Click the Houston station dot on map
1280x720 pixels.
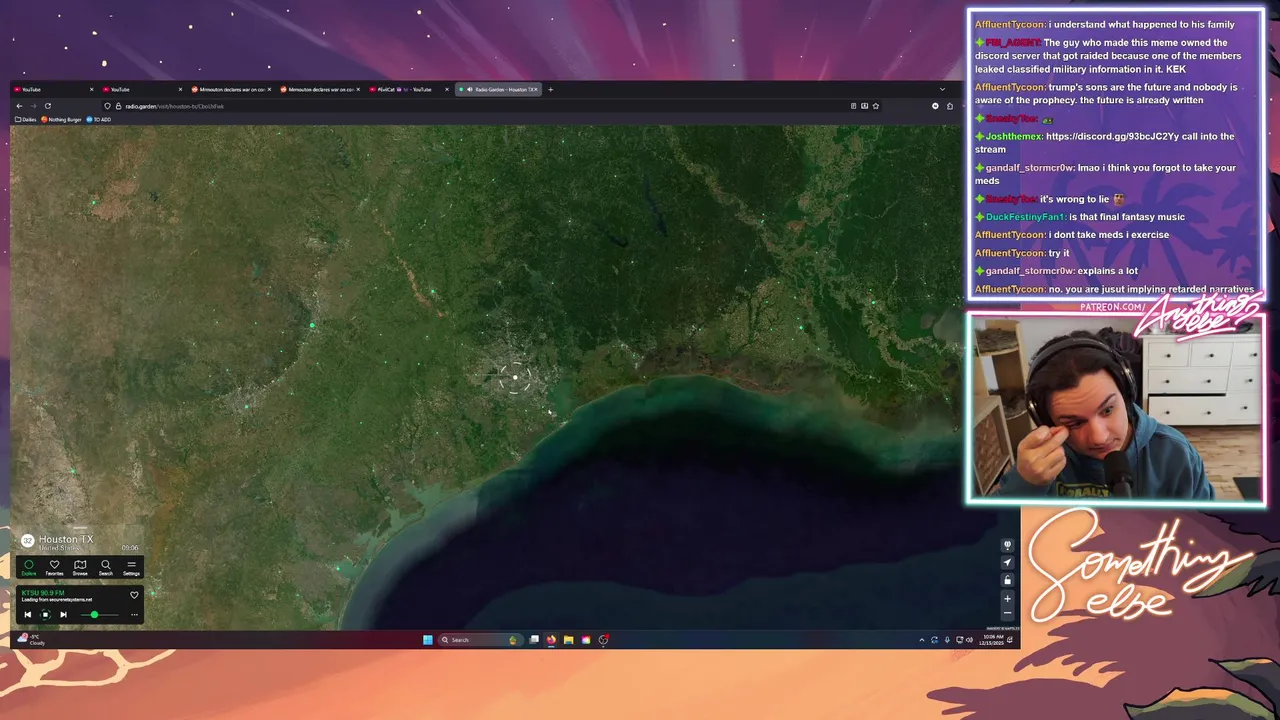[x=515, y=377]
